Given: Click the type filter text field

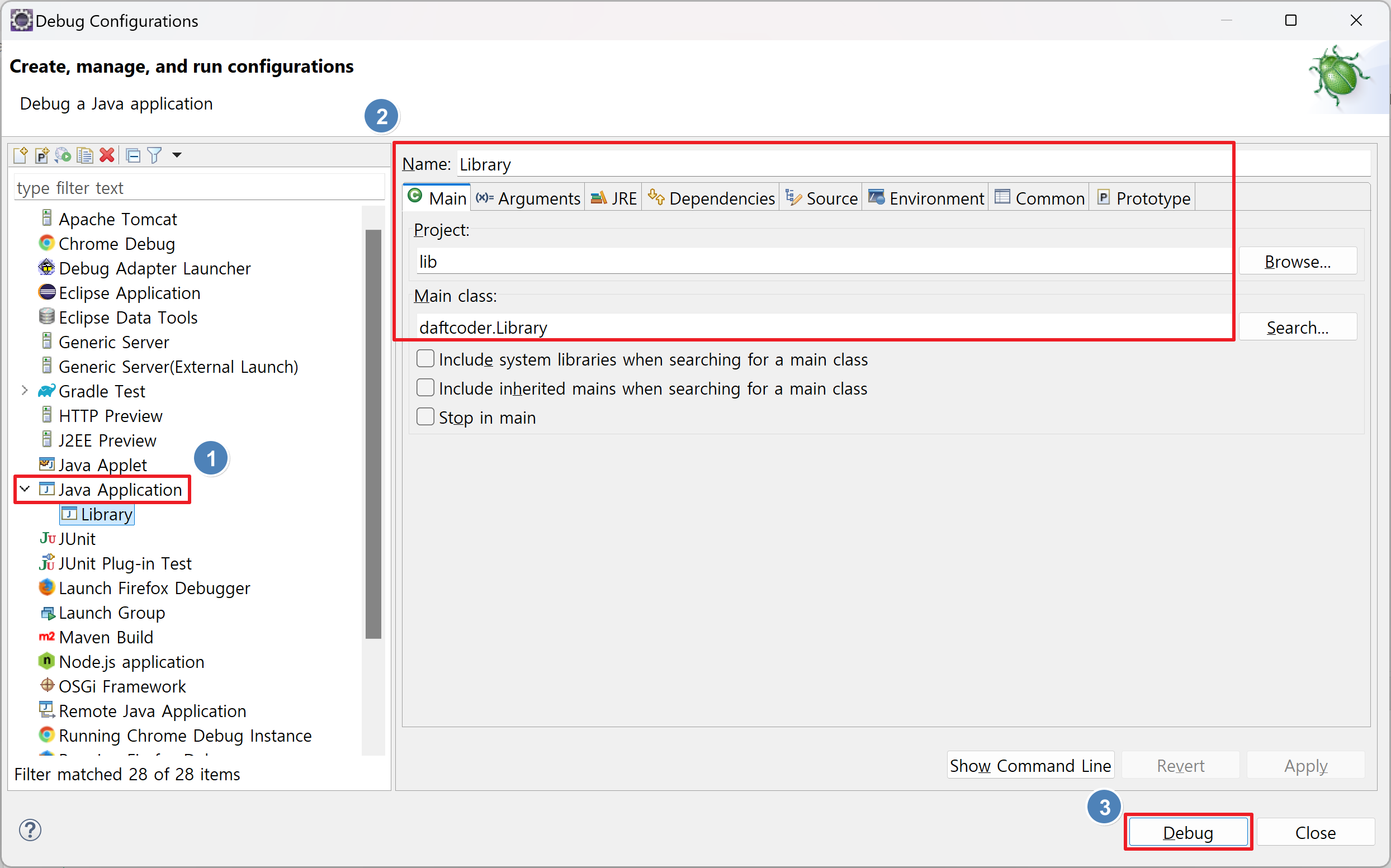Looking at the screenshot, I should coord(198,188).
